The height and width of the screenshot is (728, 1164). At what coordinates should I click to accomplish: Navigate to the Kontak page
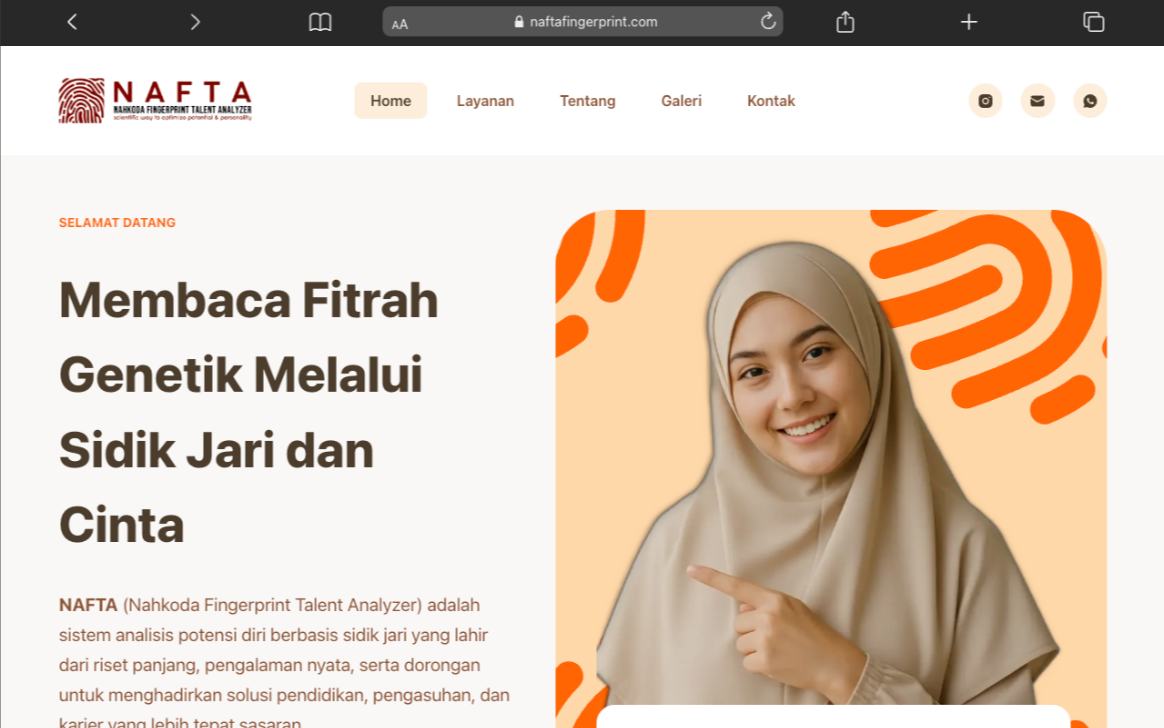pos(771,101)
